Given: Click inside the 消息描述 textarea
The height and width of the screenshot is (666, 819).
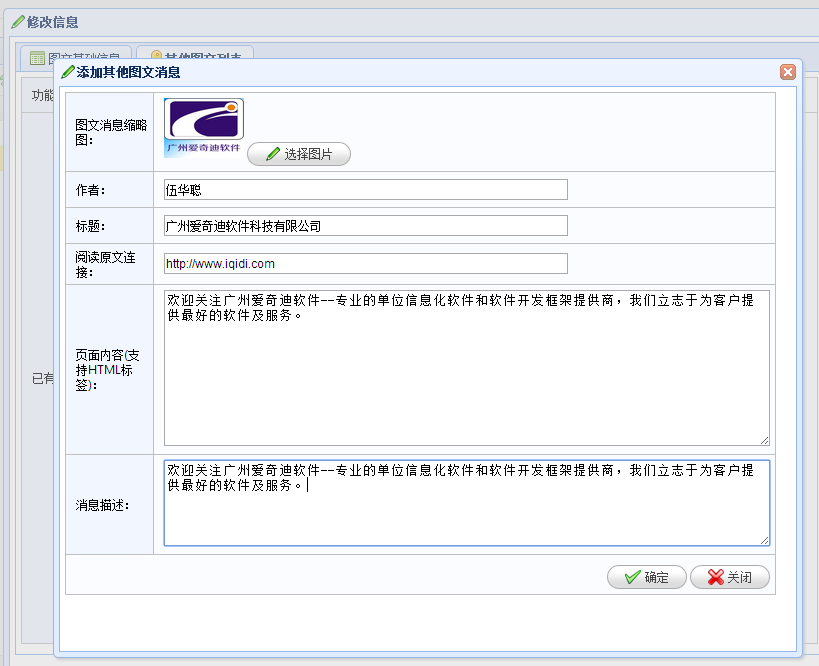Looking at the screenshot, I should (466, 503).
